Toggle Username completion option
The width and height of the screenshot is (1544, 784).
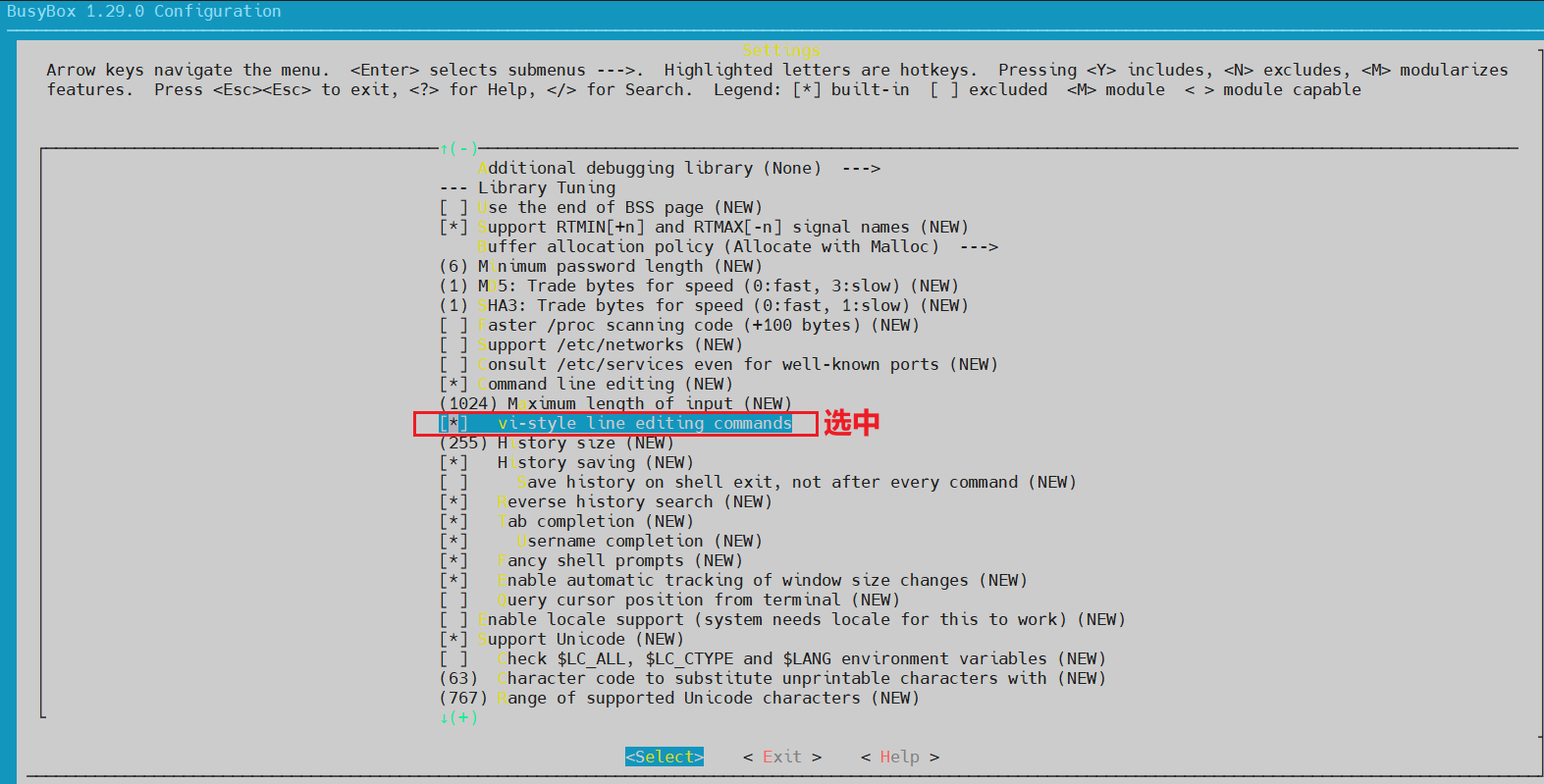pyautogui.click(x=601, y=541)
